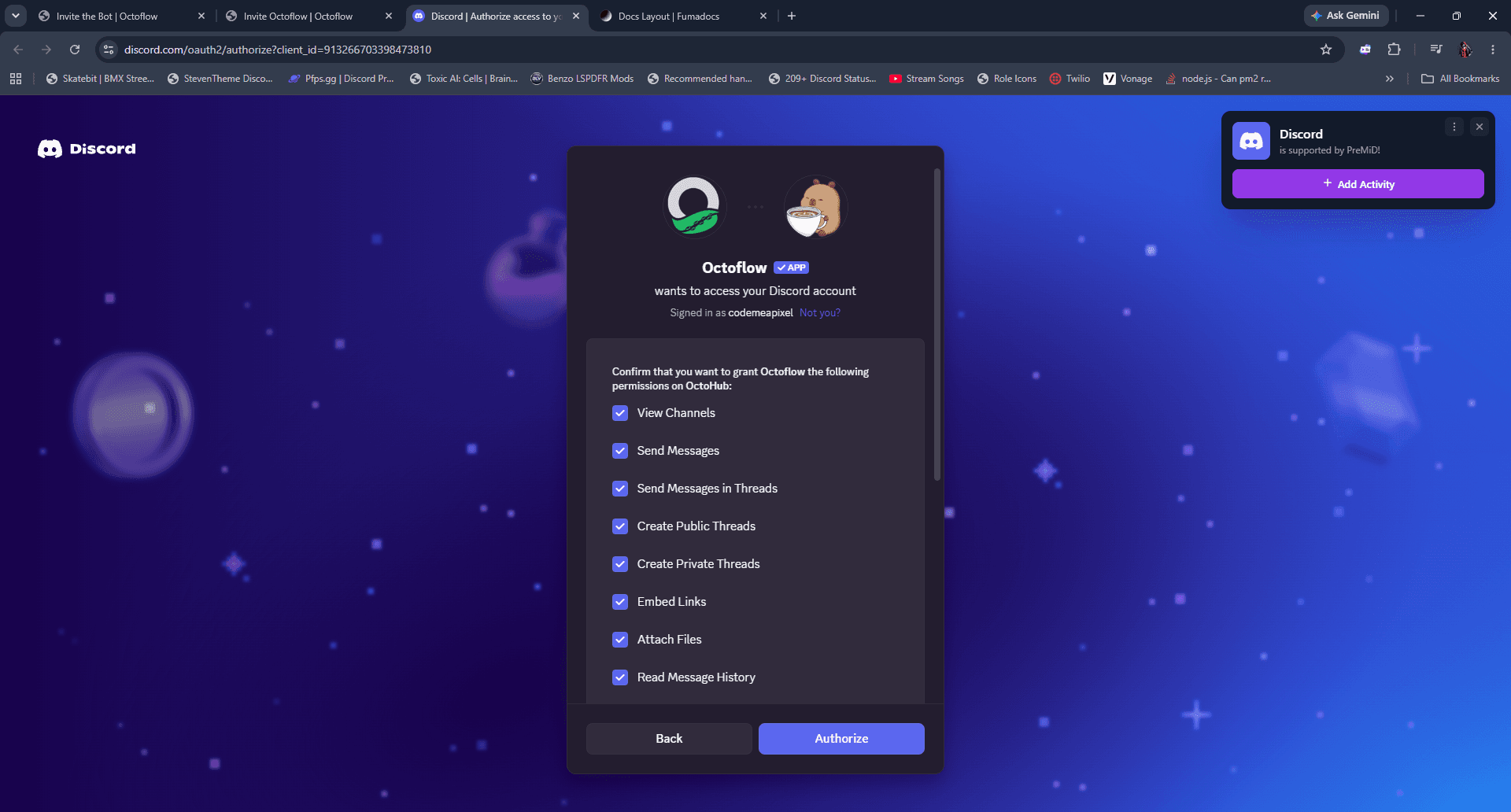Uncheck the Embed Links permission

pyautogui.click(x=620, y=602)
